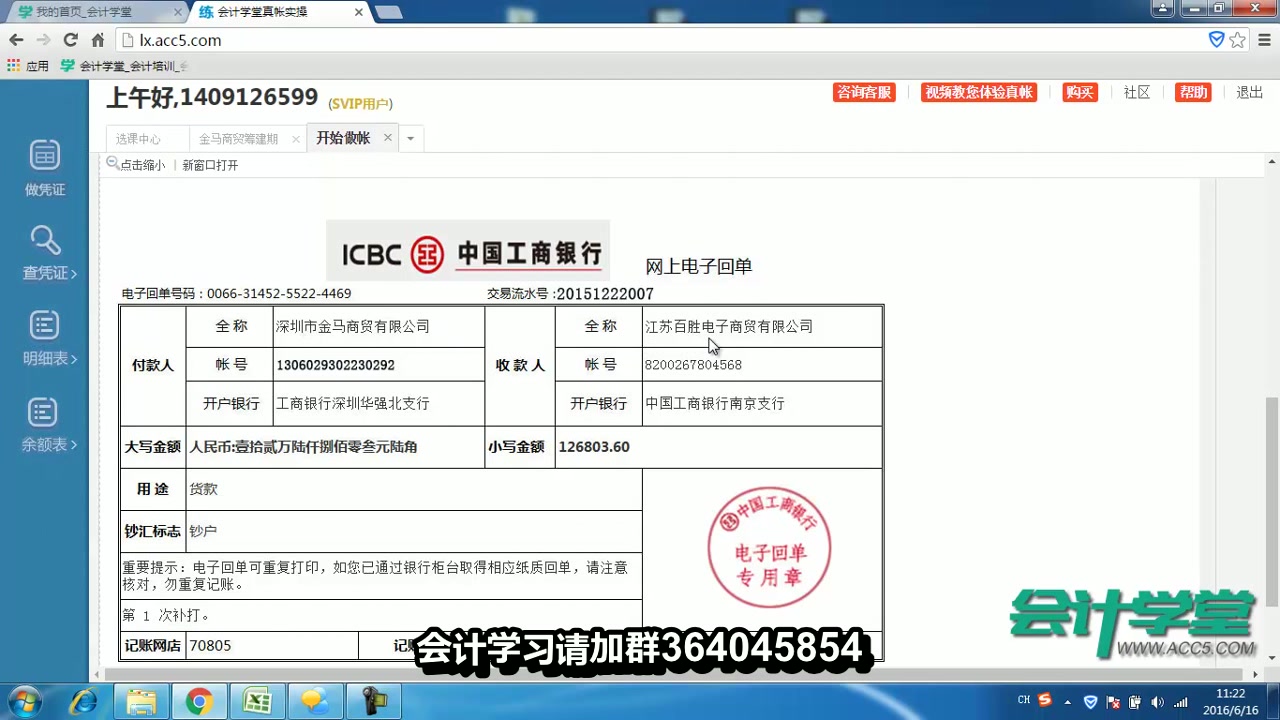Open the 明细表 sidebar panel

pyautogui.click(x=44, y=340)
